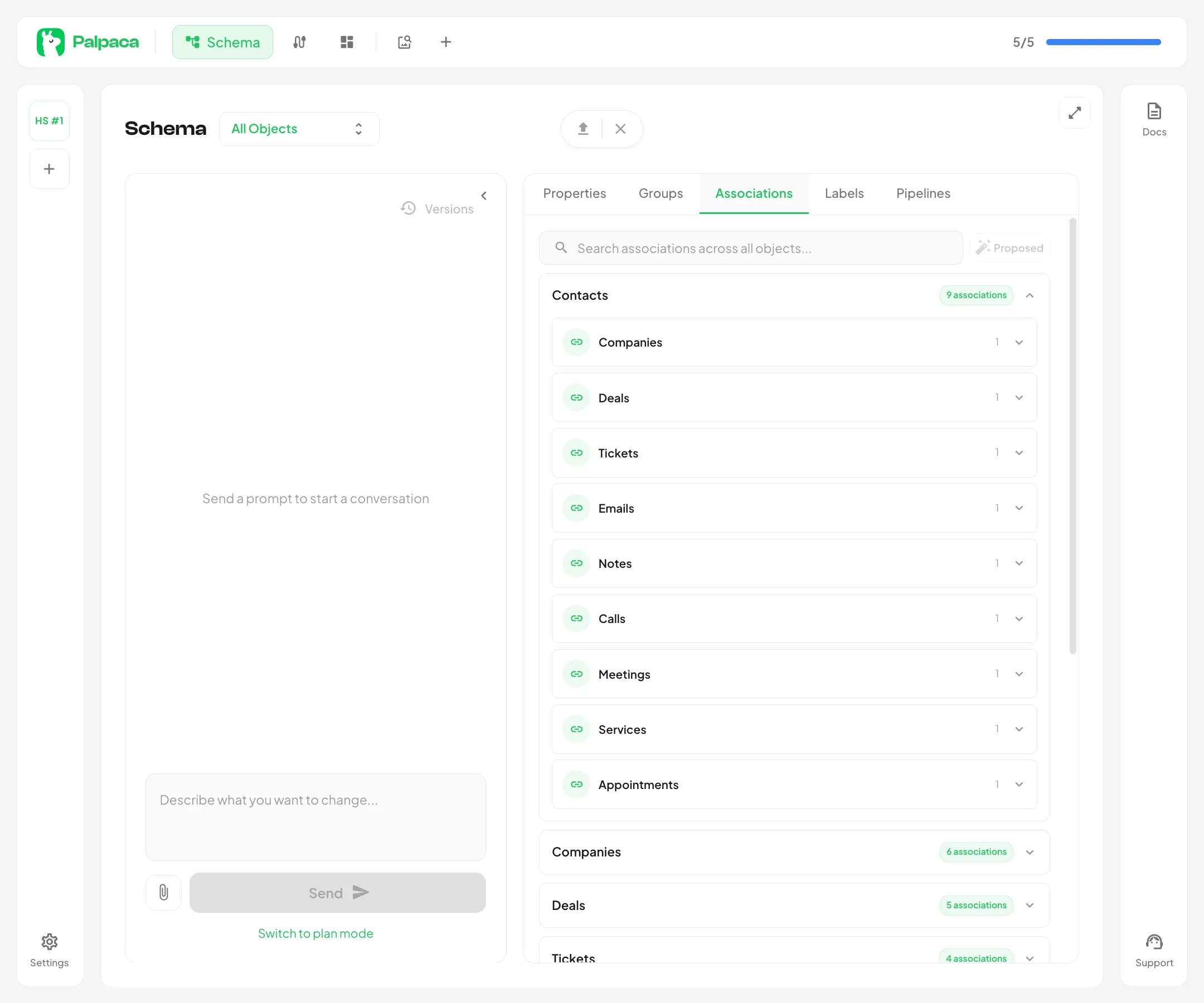
Task: Open the image search toolbar icon
Action: [404, 42]
